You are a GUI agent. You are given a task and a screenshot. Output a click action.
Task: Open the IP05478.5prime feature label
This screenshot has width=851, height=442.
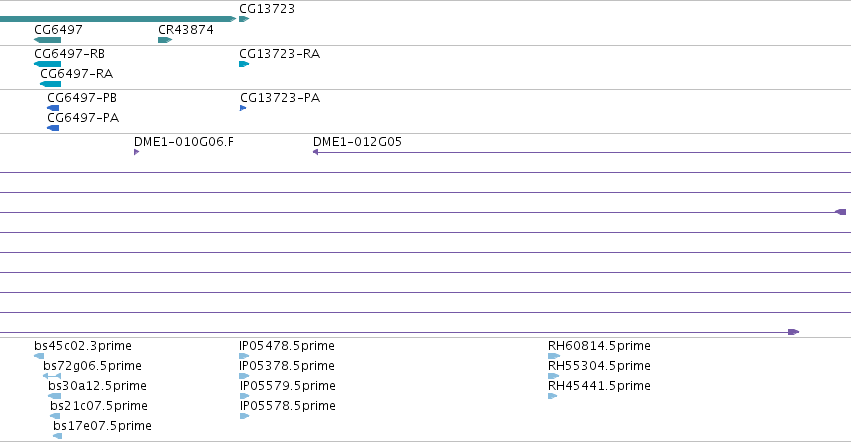click(x=287, y=346)
